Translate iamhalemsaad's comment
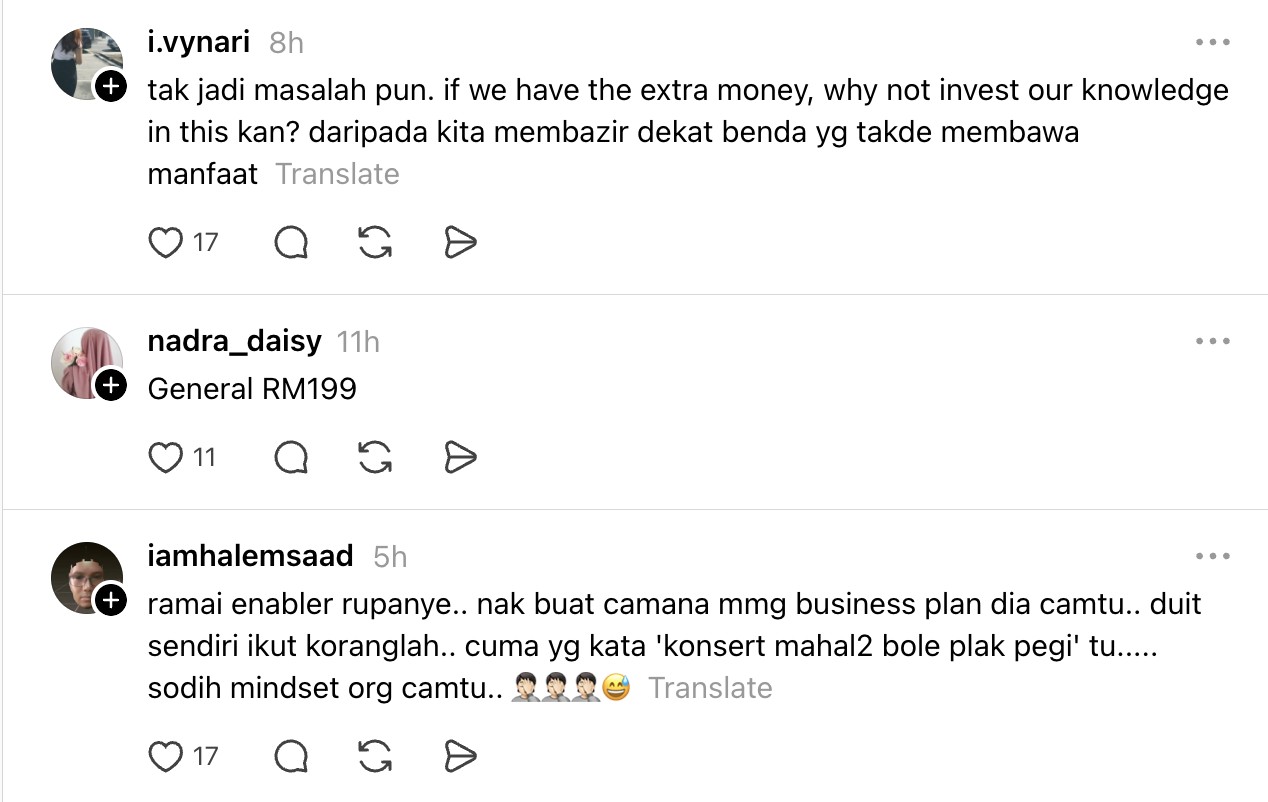The width and height of the screenshot is (1268, 802). 710,688
